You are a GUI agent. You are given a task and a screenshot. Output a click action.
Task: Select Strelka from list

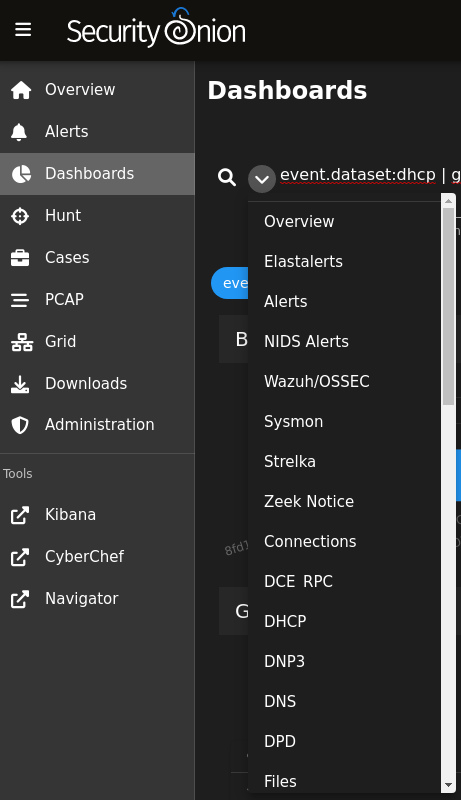click(x=344, y=461)
